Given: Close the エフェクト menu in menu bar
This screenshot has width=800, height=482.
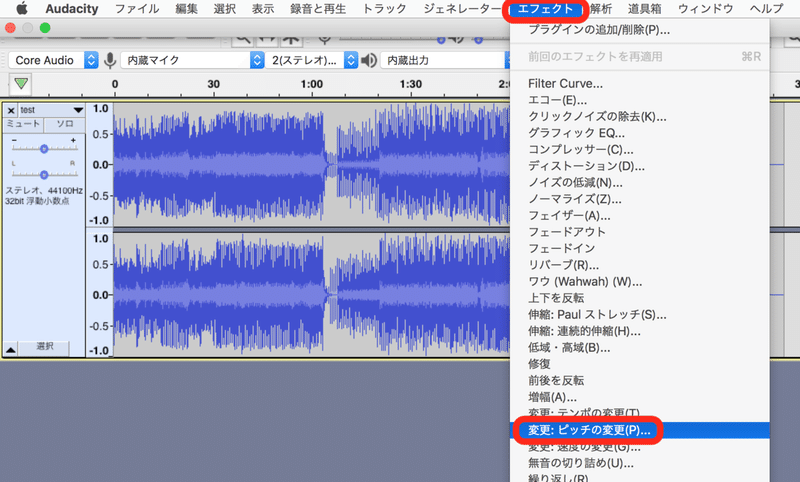Looking at the screenshot, I should pos(545,9).
